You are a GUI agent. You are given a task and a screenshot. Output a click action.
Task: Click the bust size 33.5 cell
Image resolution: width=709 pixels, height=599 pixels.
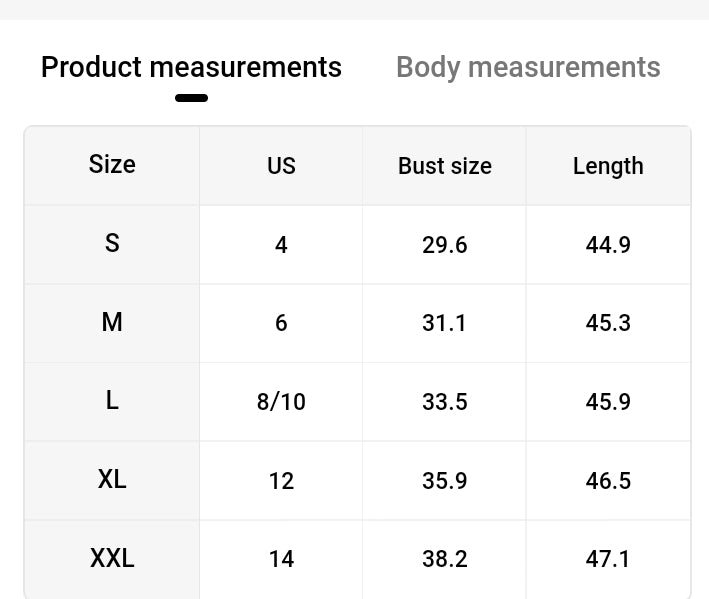[x=445, y=402]
